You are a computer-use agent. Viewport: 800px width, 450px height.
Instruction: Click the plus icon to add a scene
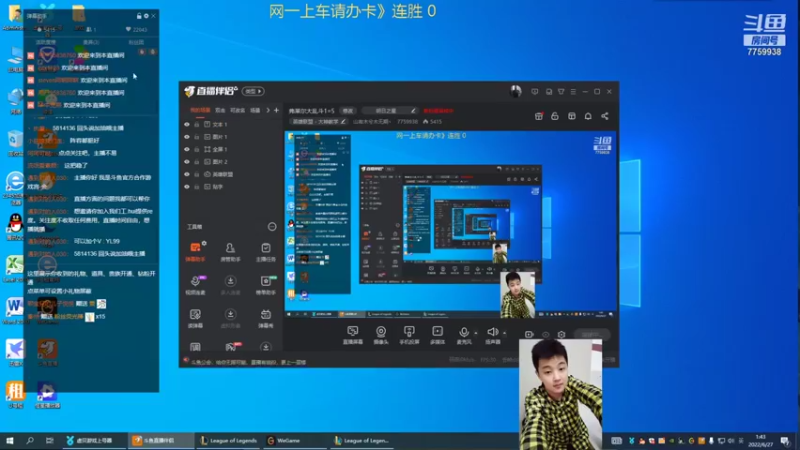click(x=276, y=110)
